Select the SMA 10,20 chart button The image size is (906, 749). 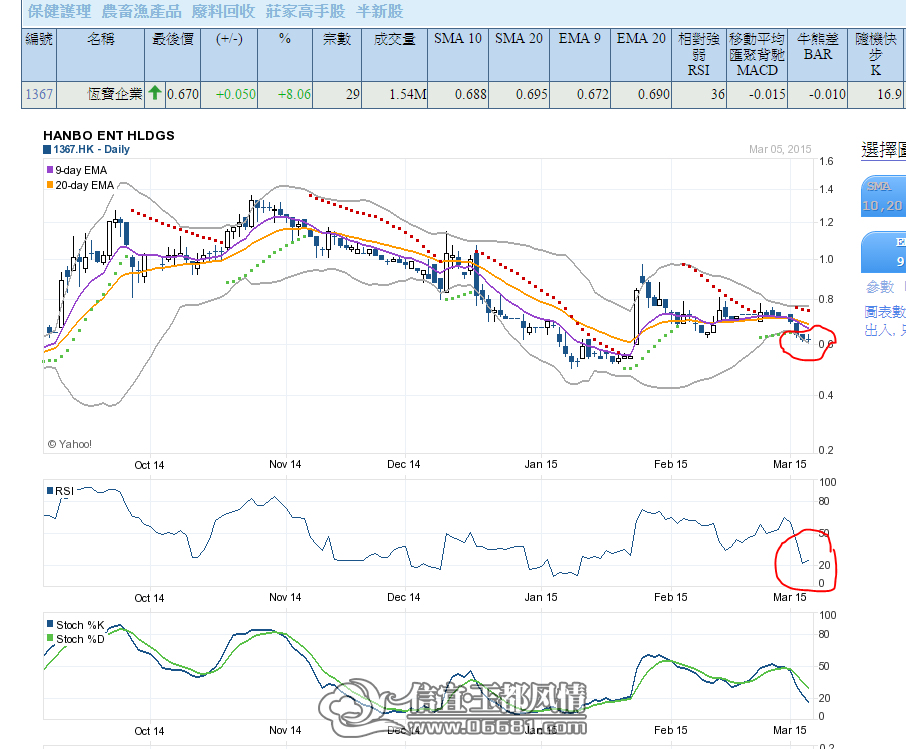tap(883, 196)
